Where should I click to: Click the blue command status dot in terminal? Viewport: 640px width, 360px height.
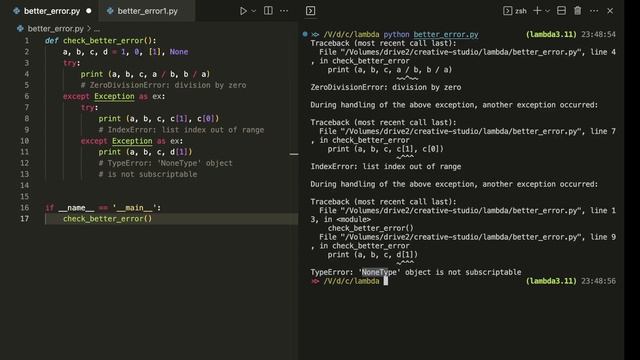pyautogui.click(x=305, y=34)
